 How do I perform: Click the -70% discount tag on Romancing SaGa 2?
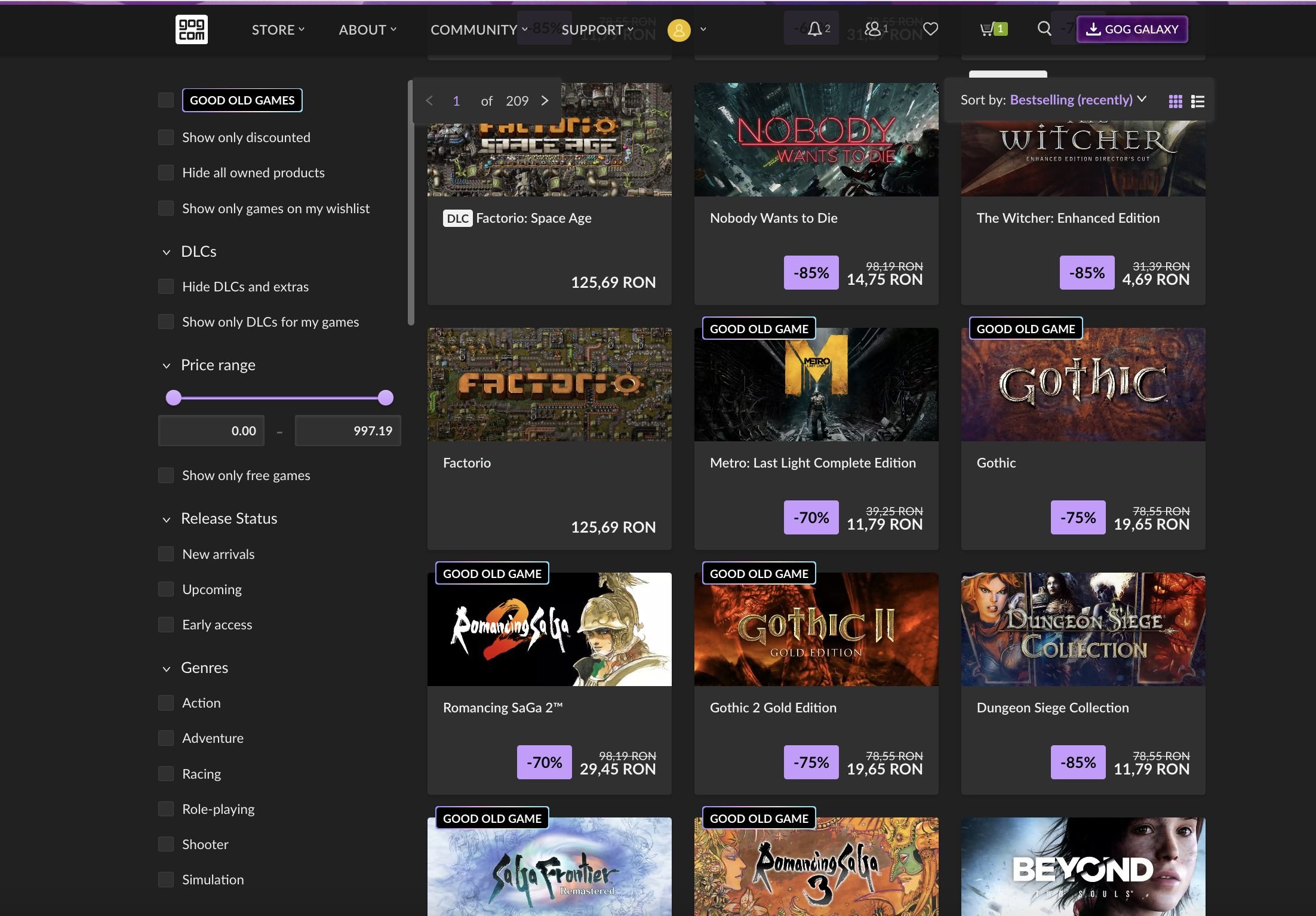point(544,763)
